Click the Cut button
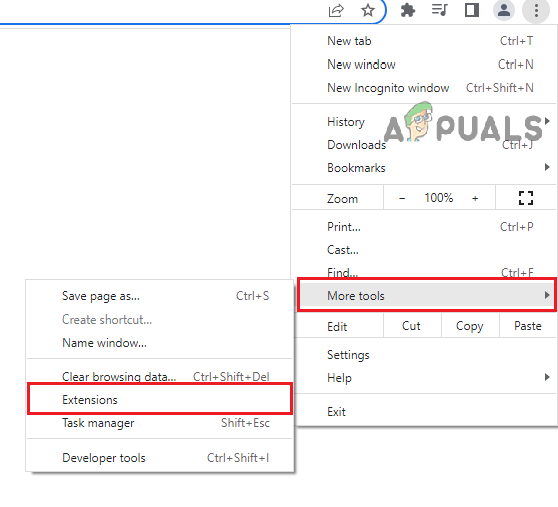This screenshot has width=558, height=507. coord(411,326)
